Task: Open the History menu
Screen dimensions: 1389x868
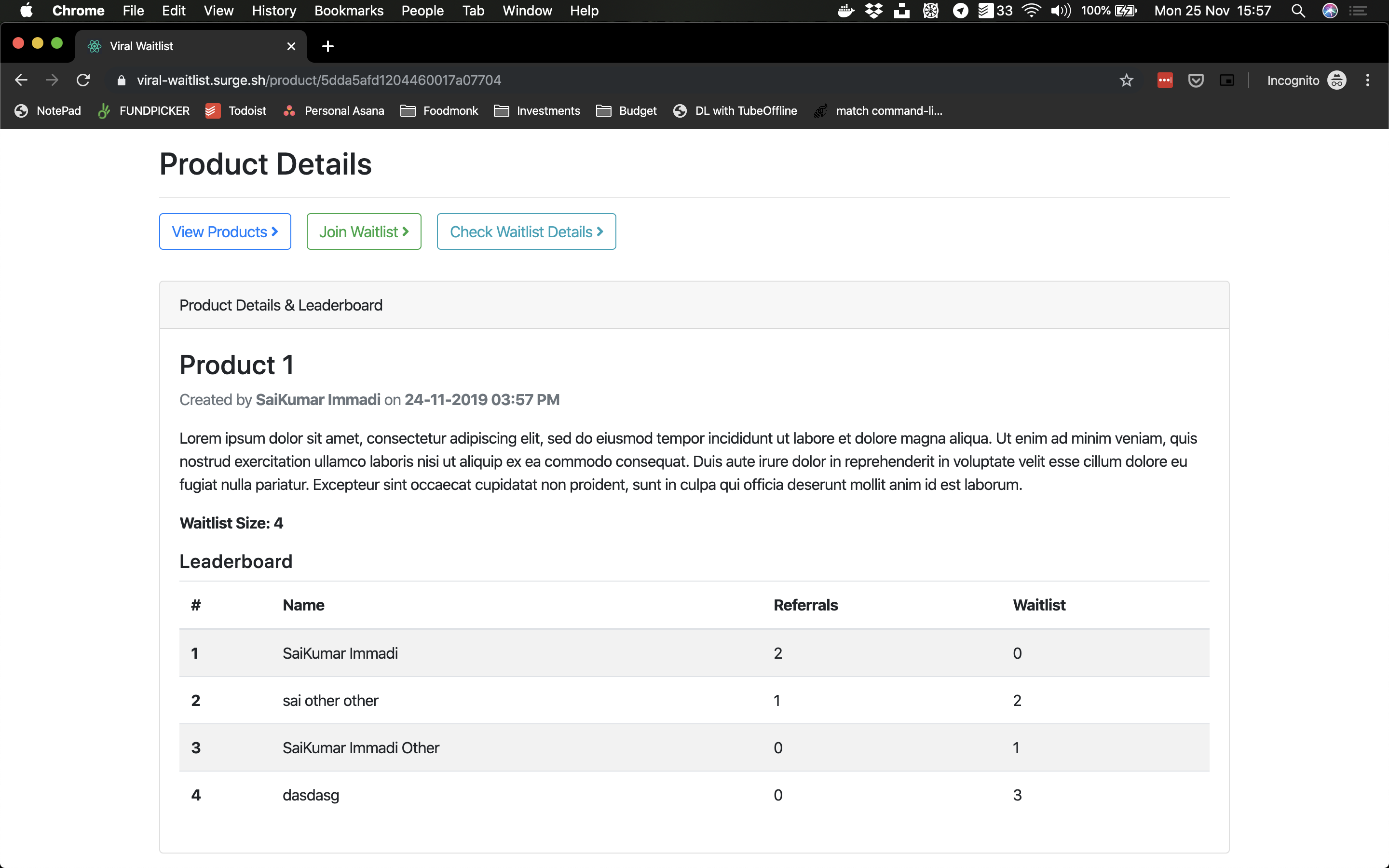Action: point(274,11)
